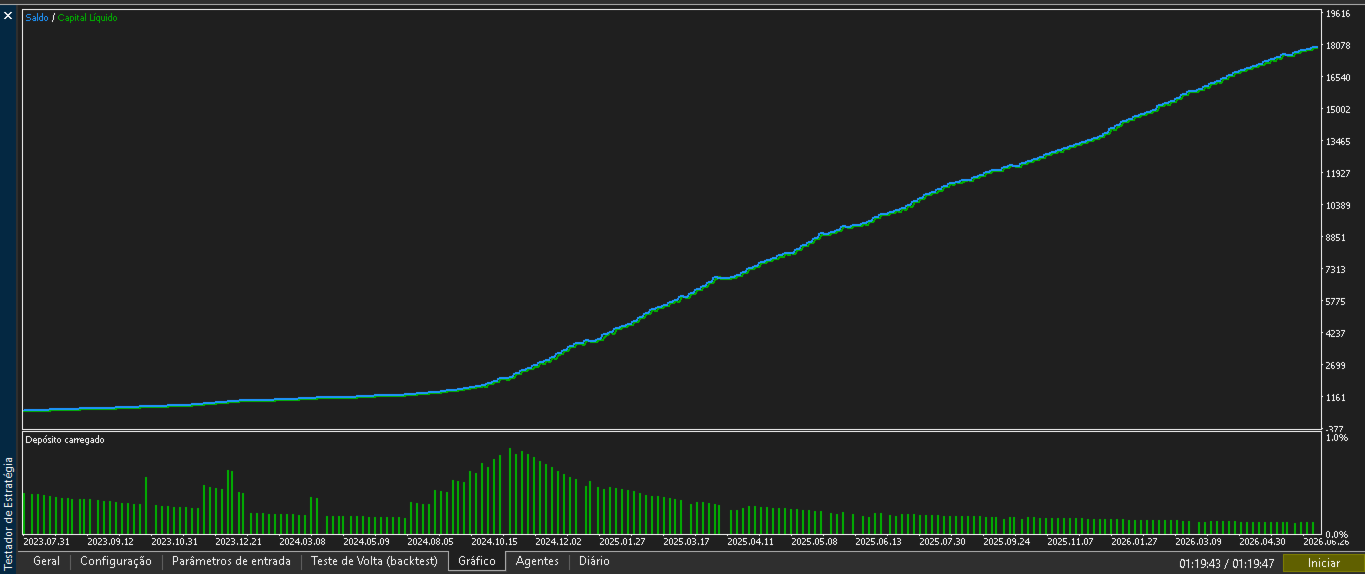1365x574 pixels.
Task: Click the 2023.12.21 date label
Action: [238, 542]
